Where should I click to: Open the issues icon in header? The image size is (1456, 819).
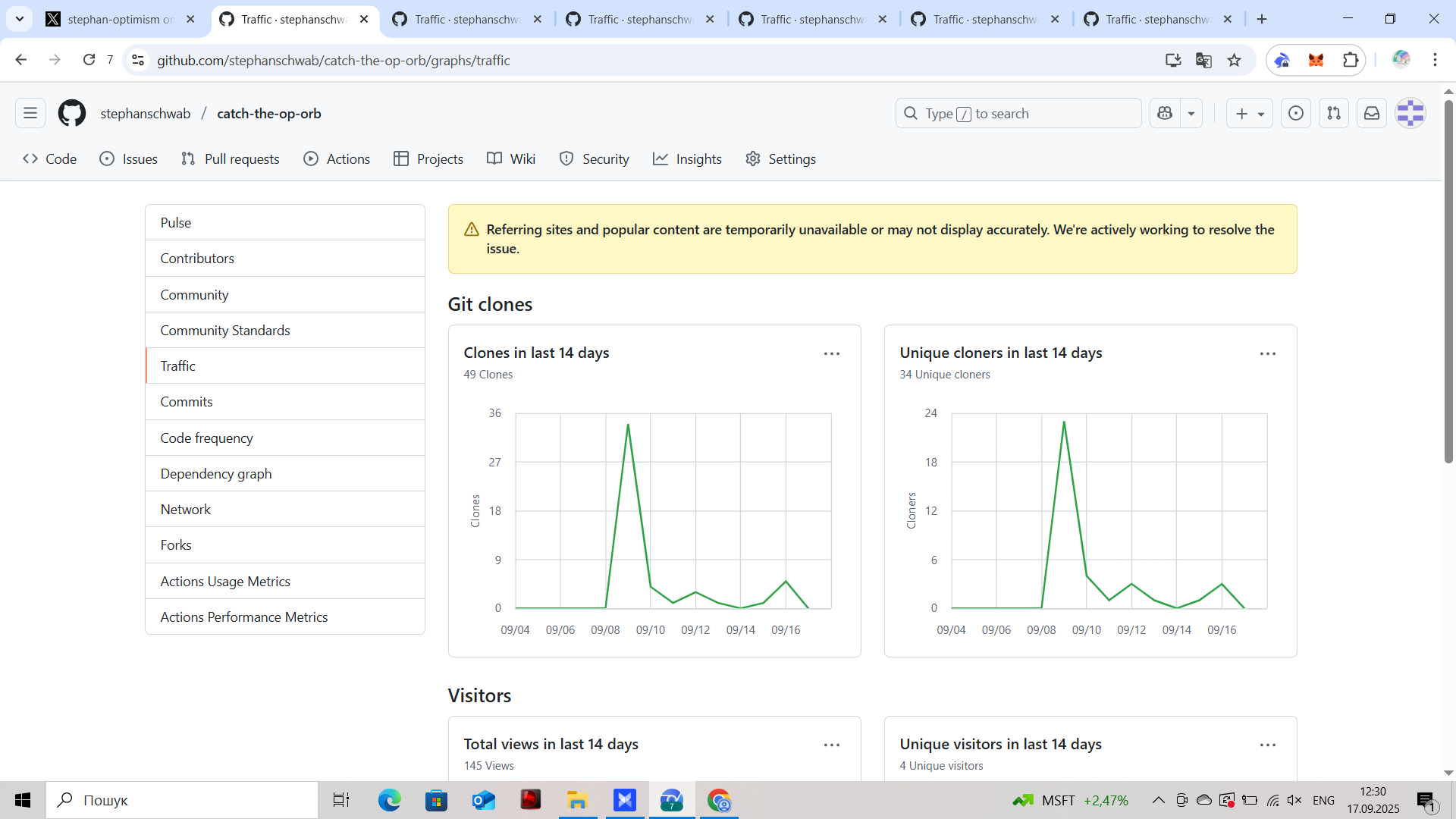[1296, 114]
